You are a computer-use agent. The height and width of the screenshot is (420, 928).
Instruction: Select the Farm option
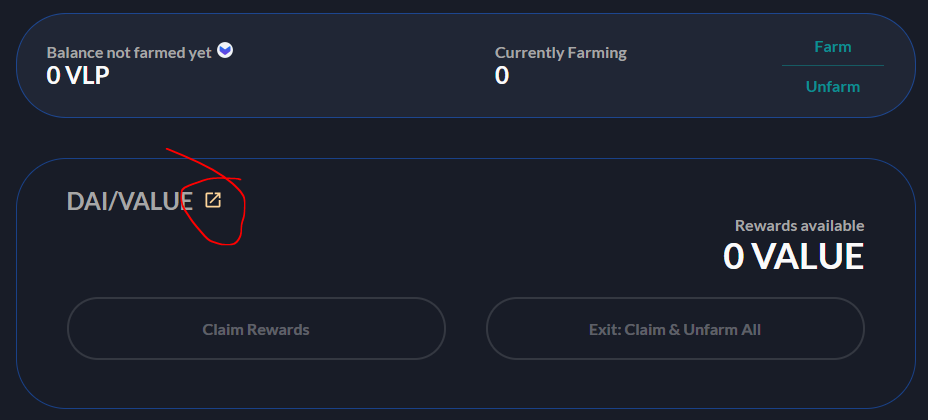tap(833, 47)
